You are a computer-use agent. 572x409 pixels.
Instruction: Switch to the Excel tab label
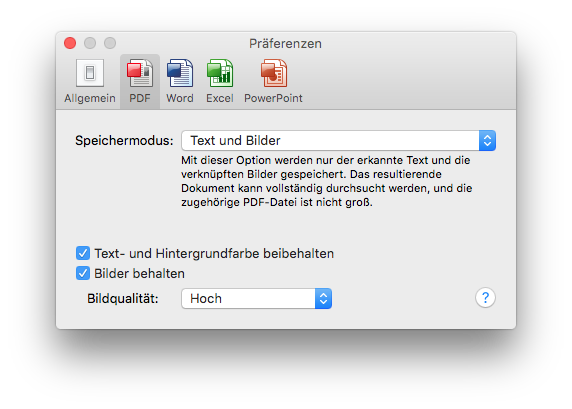220,98
